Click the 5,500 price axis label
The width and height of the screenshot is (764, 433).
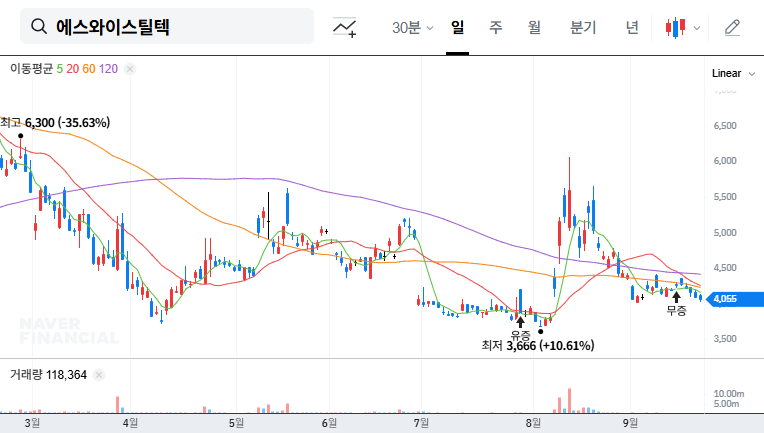click(x=725, y=197)
